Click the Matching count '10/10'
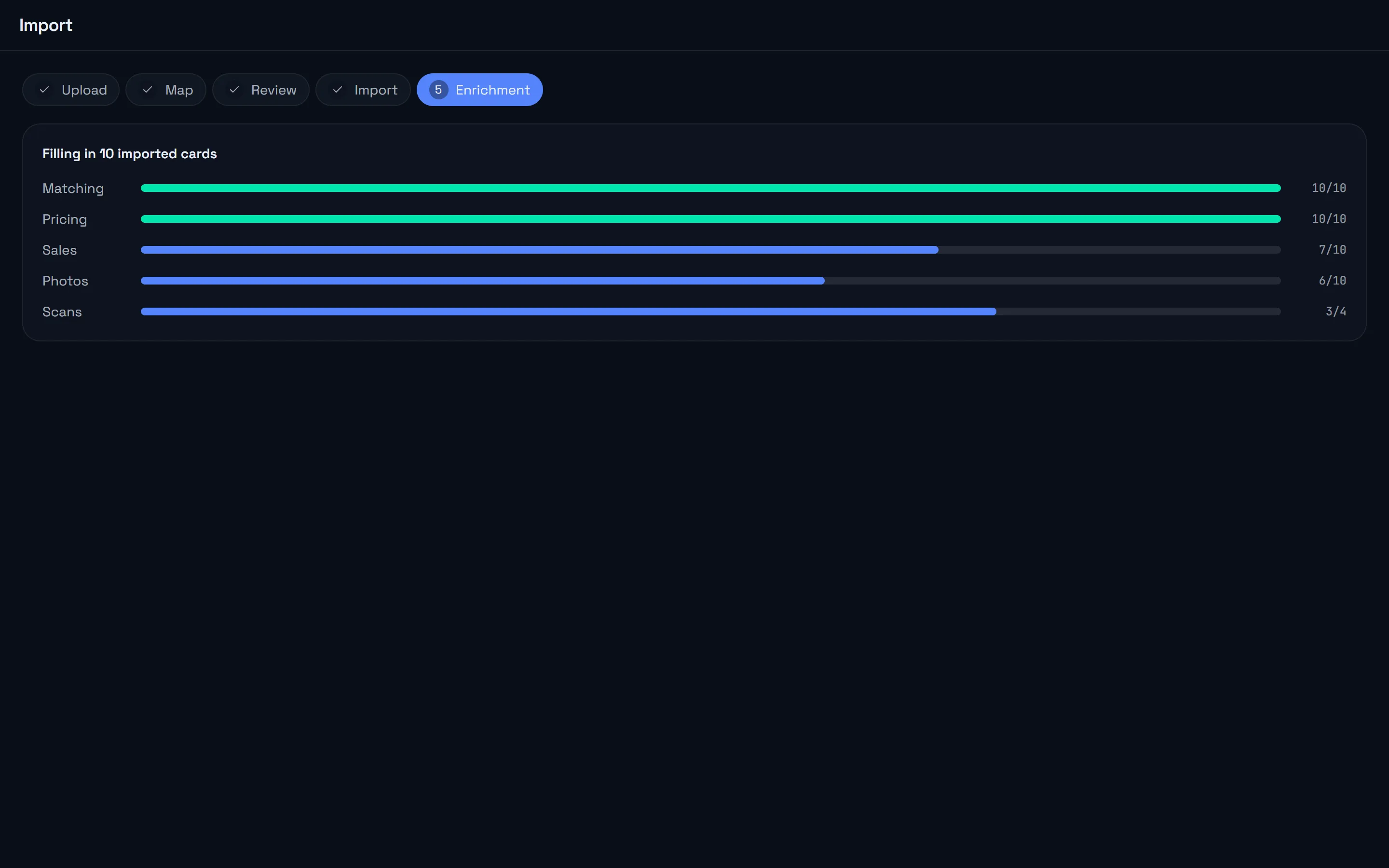Image resolution: width=1389 pixels, height=868 pixels. [1329, 188]
